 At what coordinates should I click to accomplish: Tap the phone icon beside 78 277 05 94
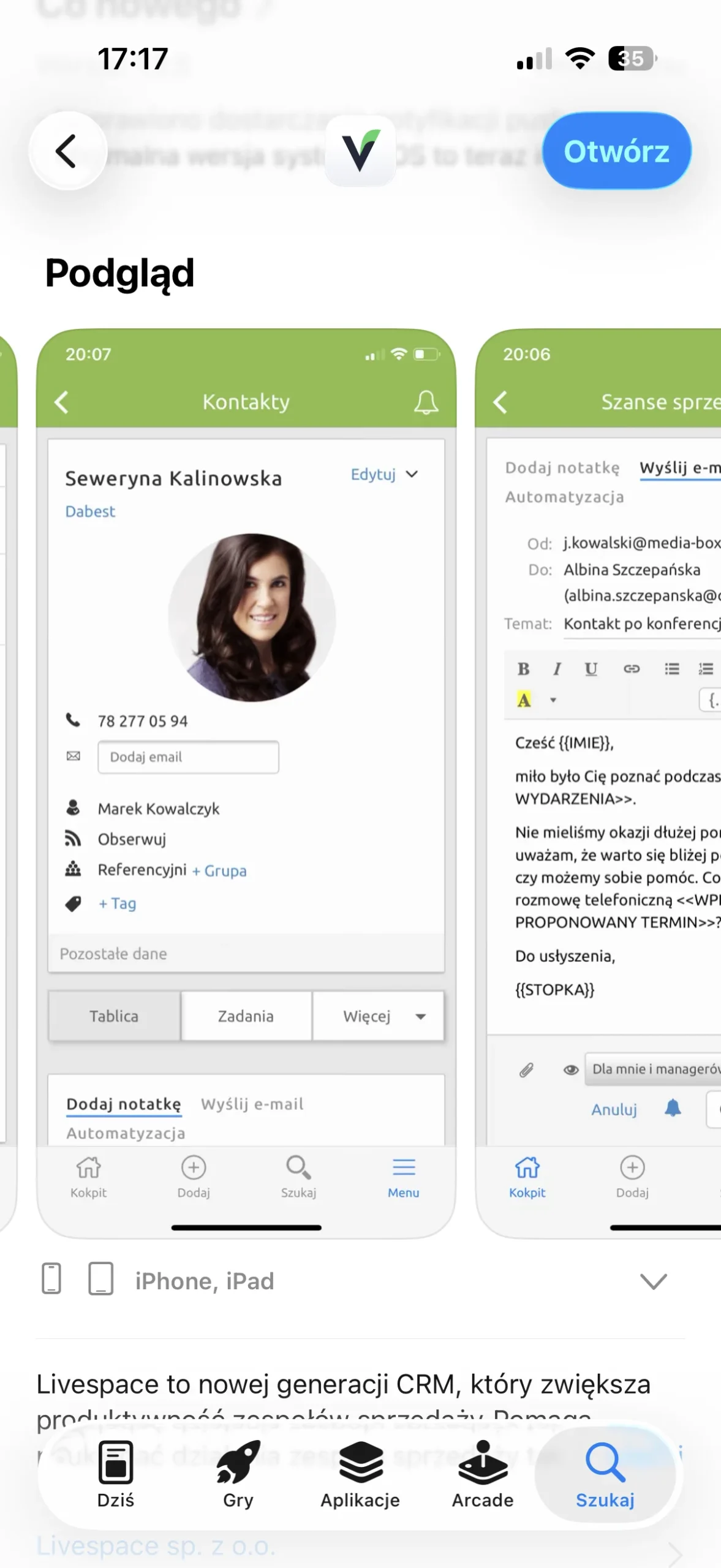pyautogui.click(x=73, y=720)
